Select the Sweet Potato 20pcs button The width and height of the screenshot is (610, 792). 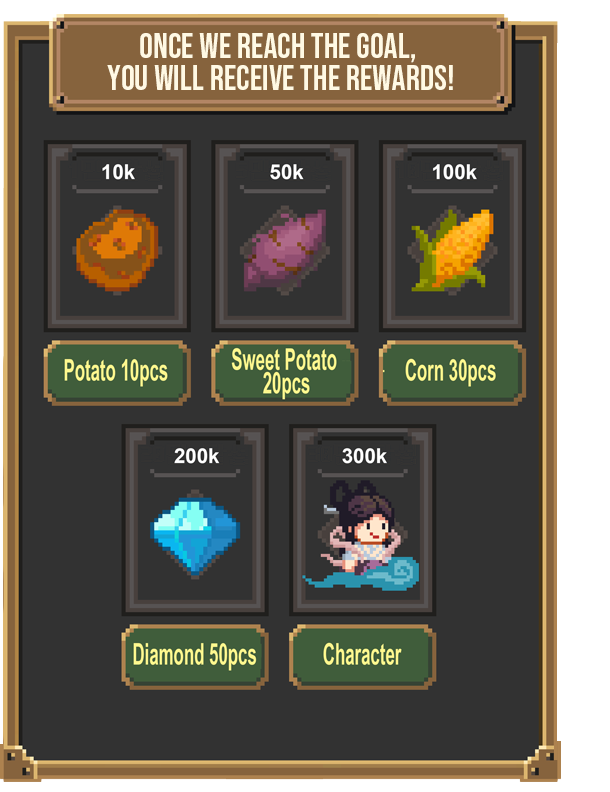285,373
